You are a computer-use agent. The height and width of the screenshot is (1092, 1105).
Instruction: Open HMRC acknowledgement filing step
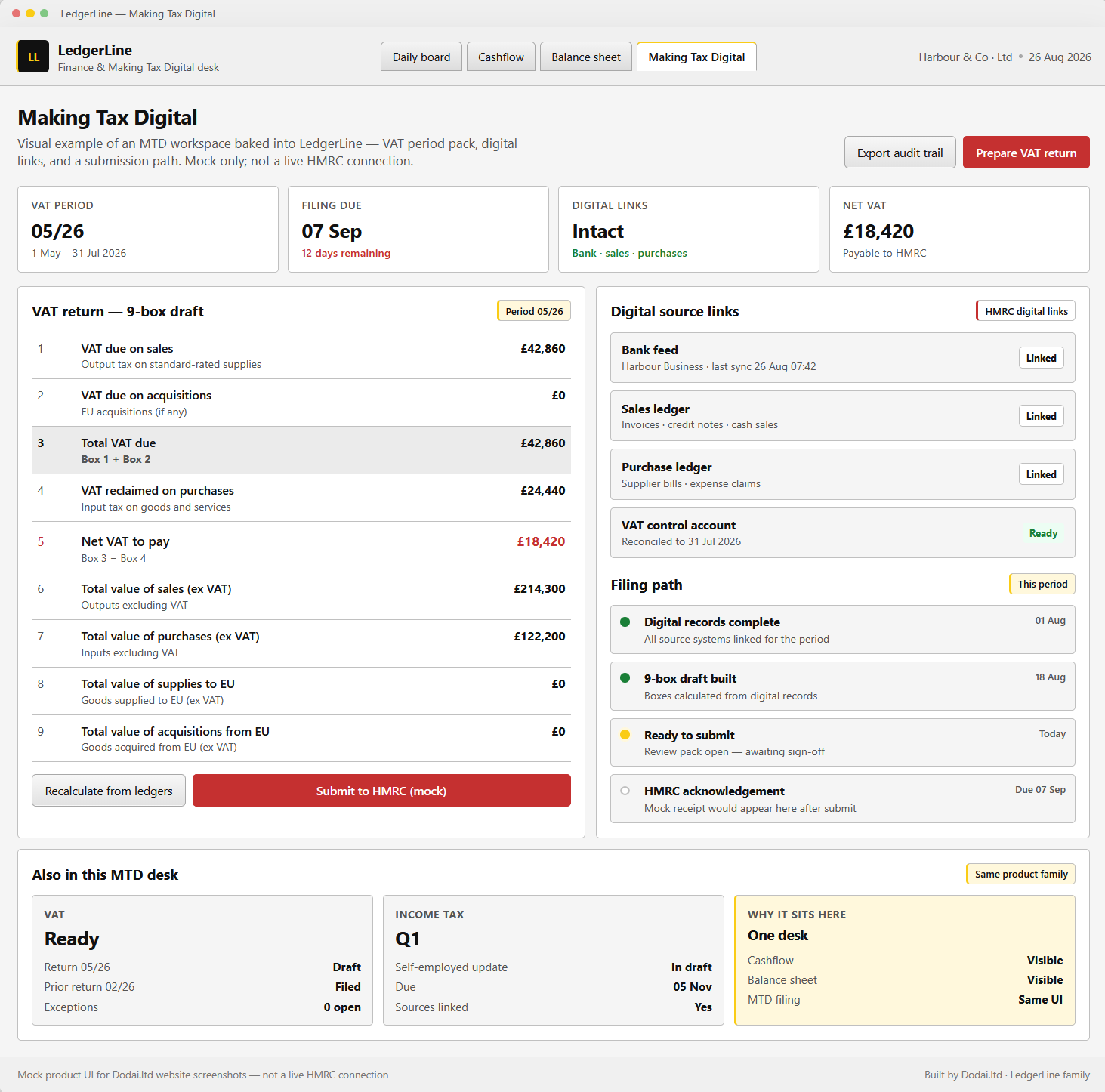click(843, 798)
